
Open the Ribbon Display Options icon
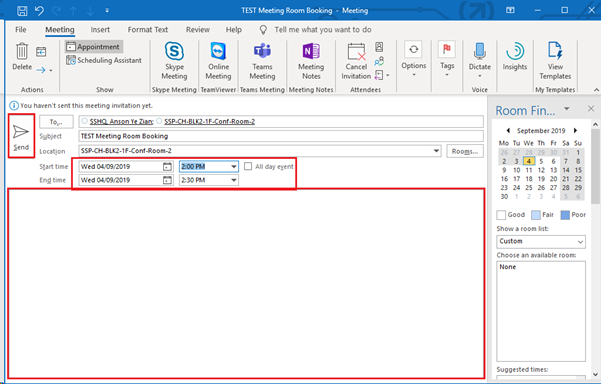coord(510,10)
